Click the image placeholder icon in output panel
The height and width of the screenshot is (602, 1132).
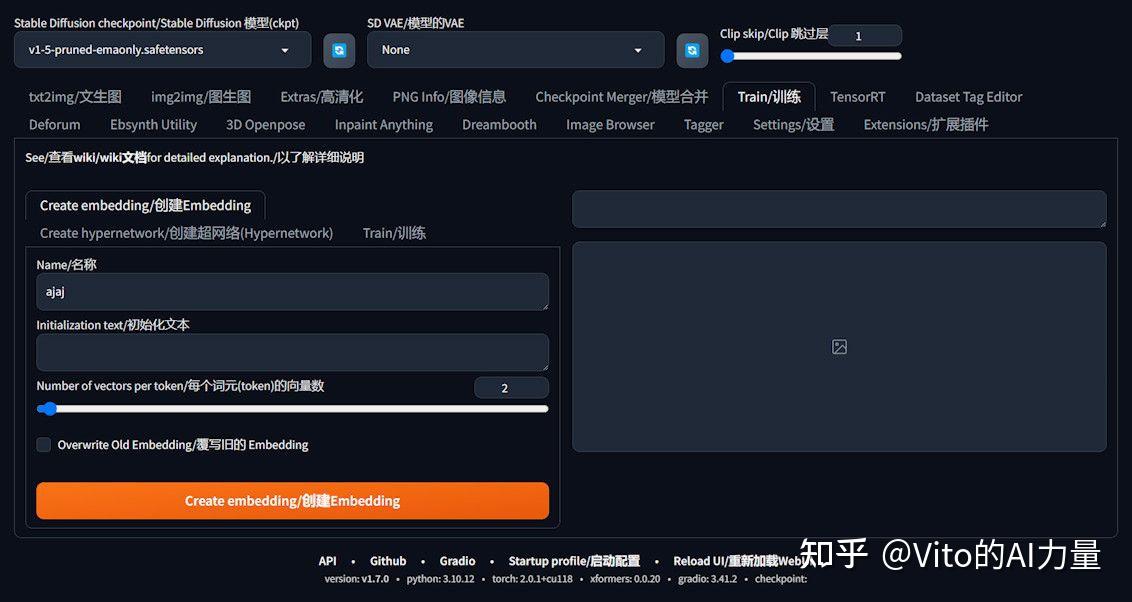click(x=839, y=346)
